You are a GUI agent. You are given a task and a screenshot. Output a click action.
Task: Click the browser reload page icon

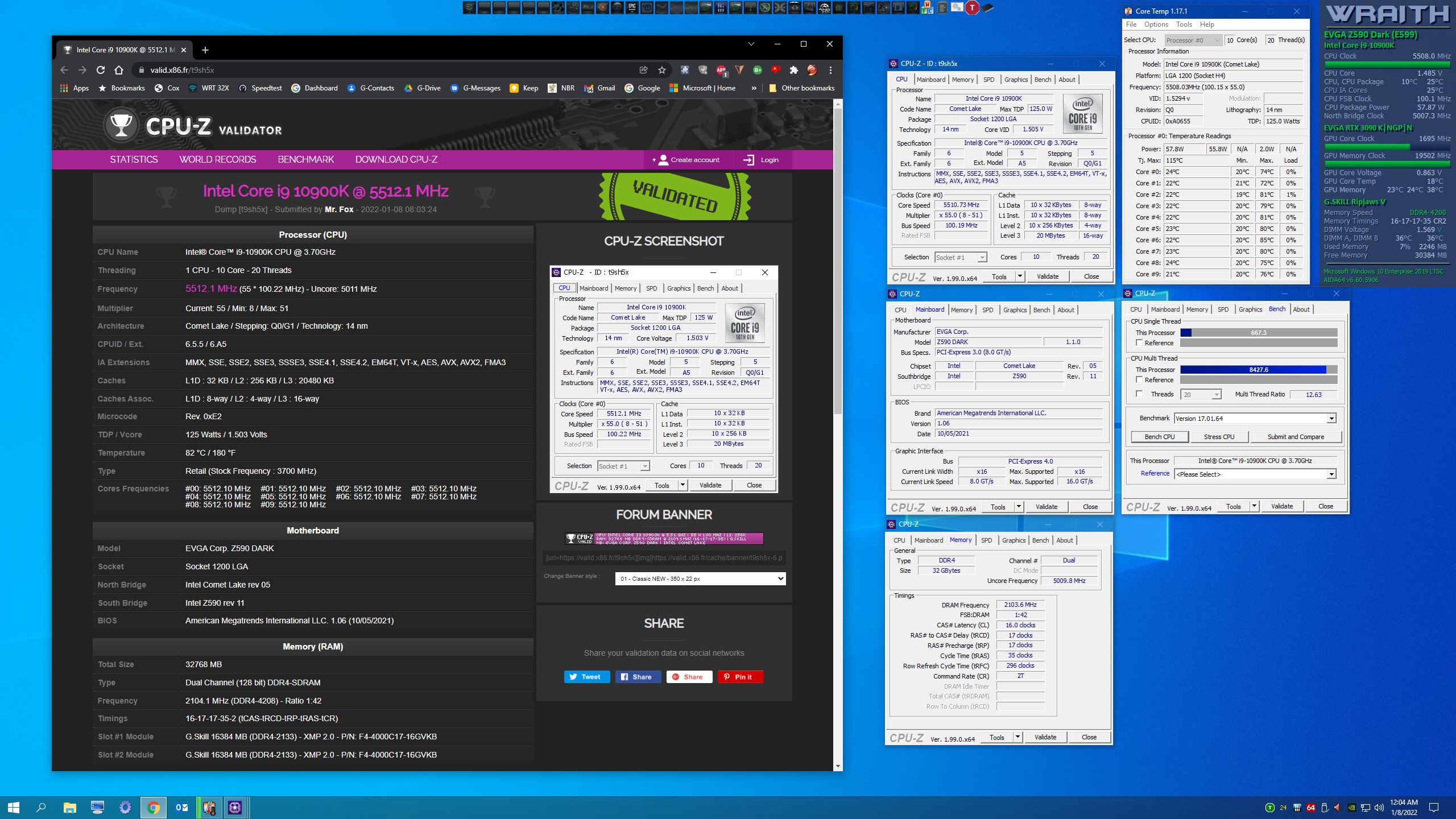(x=101, y=70)
